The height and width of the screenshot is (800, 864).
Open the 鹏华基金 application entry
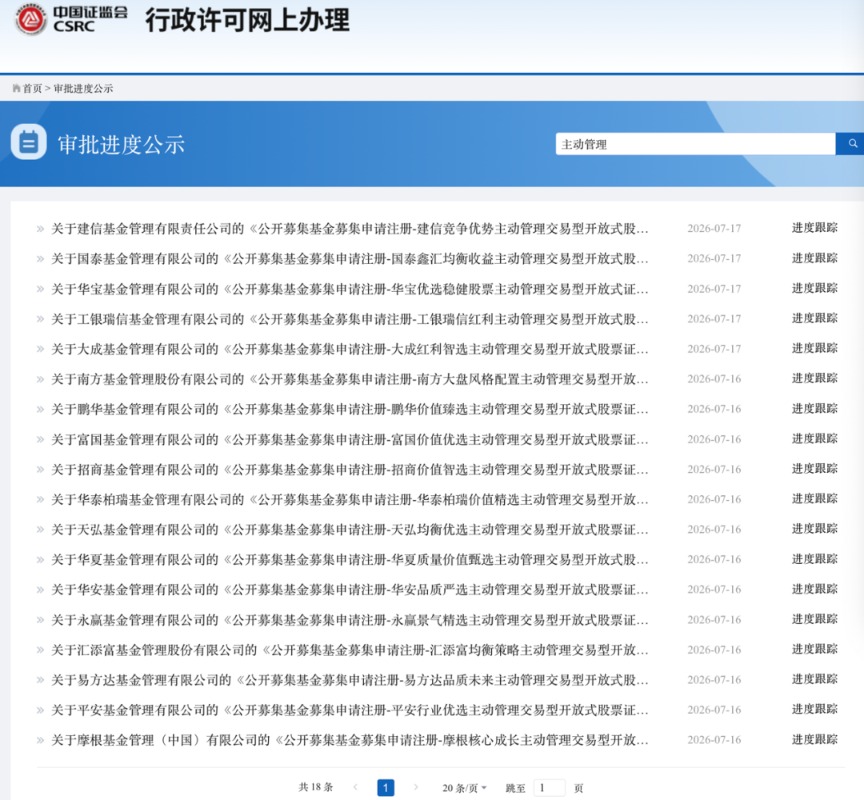(350, 409)
